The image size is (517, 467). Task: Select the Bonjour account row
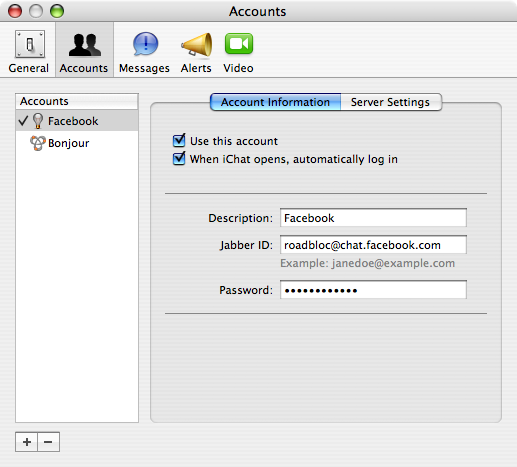(77, 143)
